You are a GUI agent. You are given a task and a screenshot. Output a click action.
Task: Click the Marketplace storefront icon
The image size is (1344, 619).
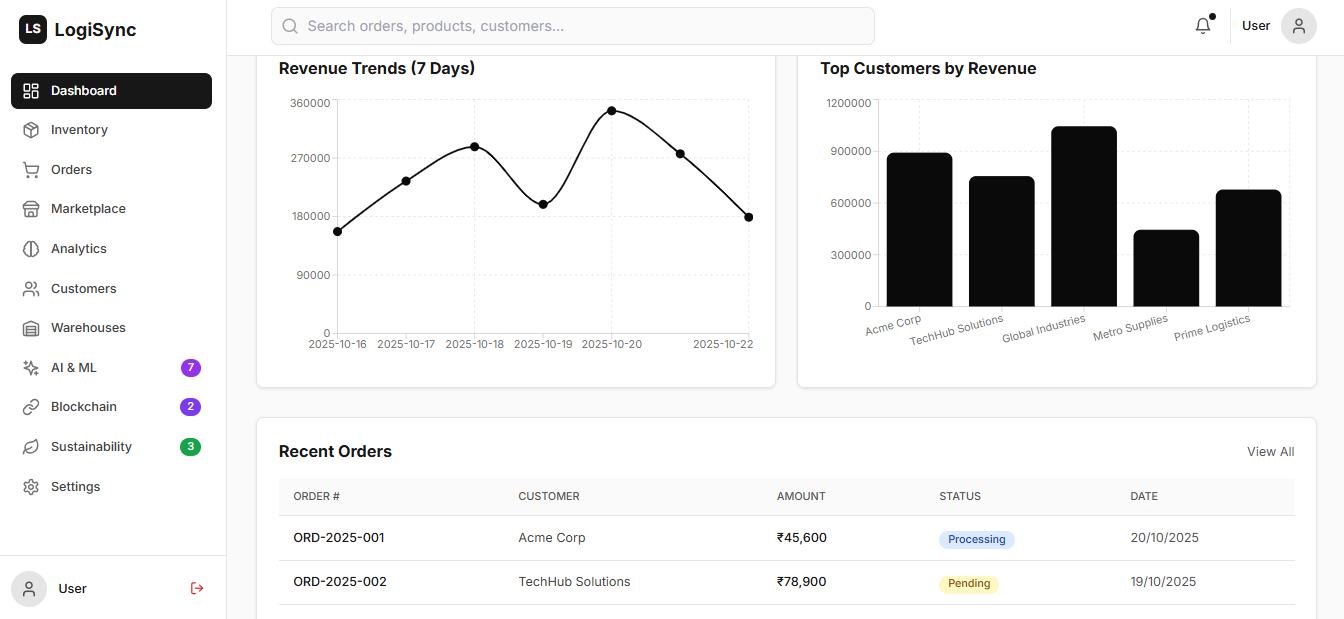pyautogui.click(x=31, y=209)
